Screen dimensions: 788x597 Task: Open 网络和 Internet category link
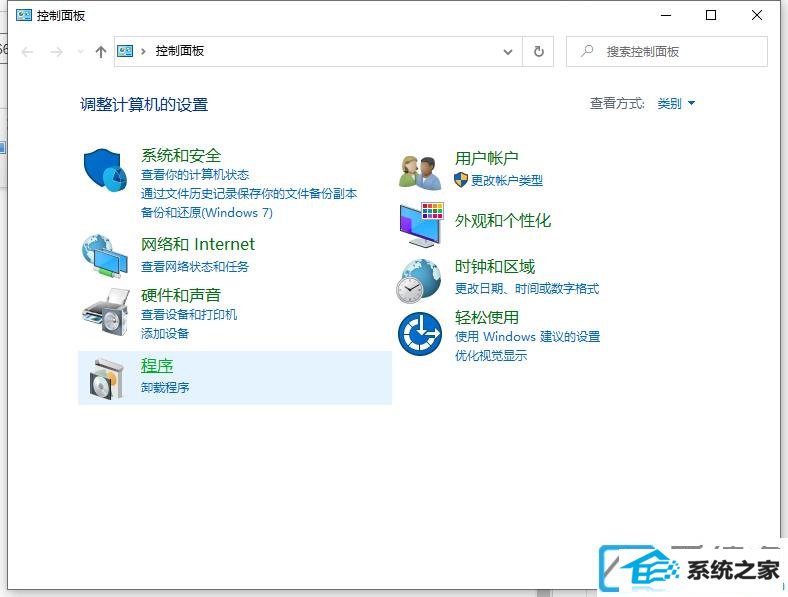click(198, 244)
